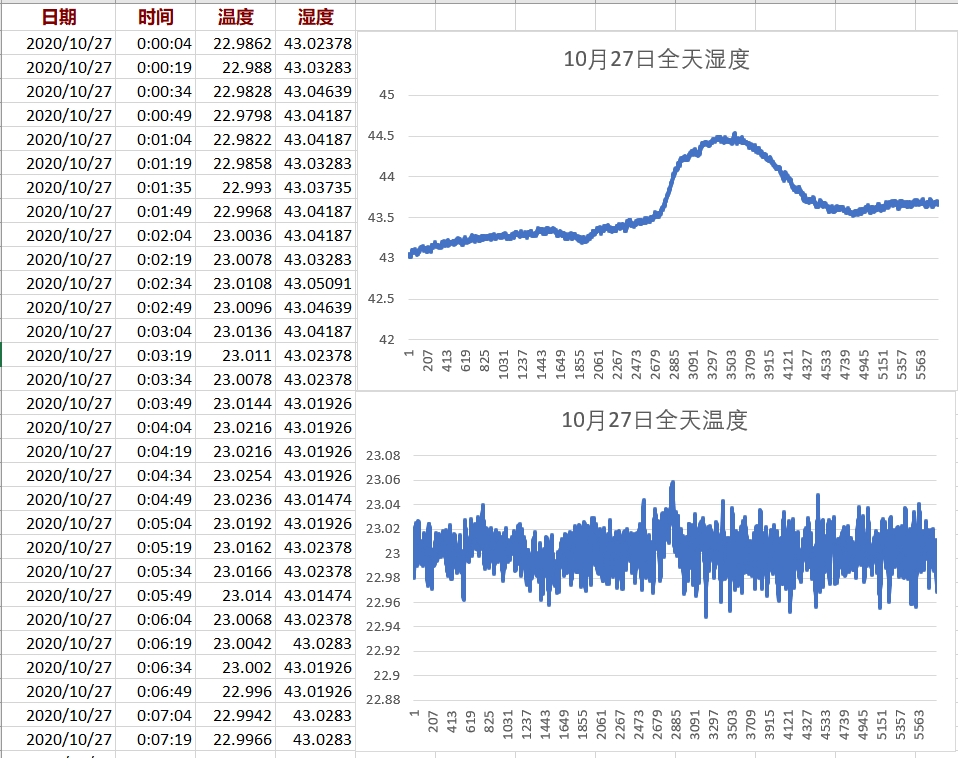Select temperature cell 22.9942
This screenshot has width=958, height=758.
236,715
